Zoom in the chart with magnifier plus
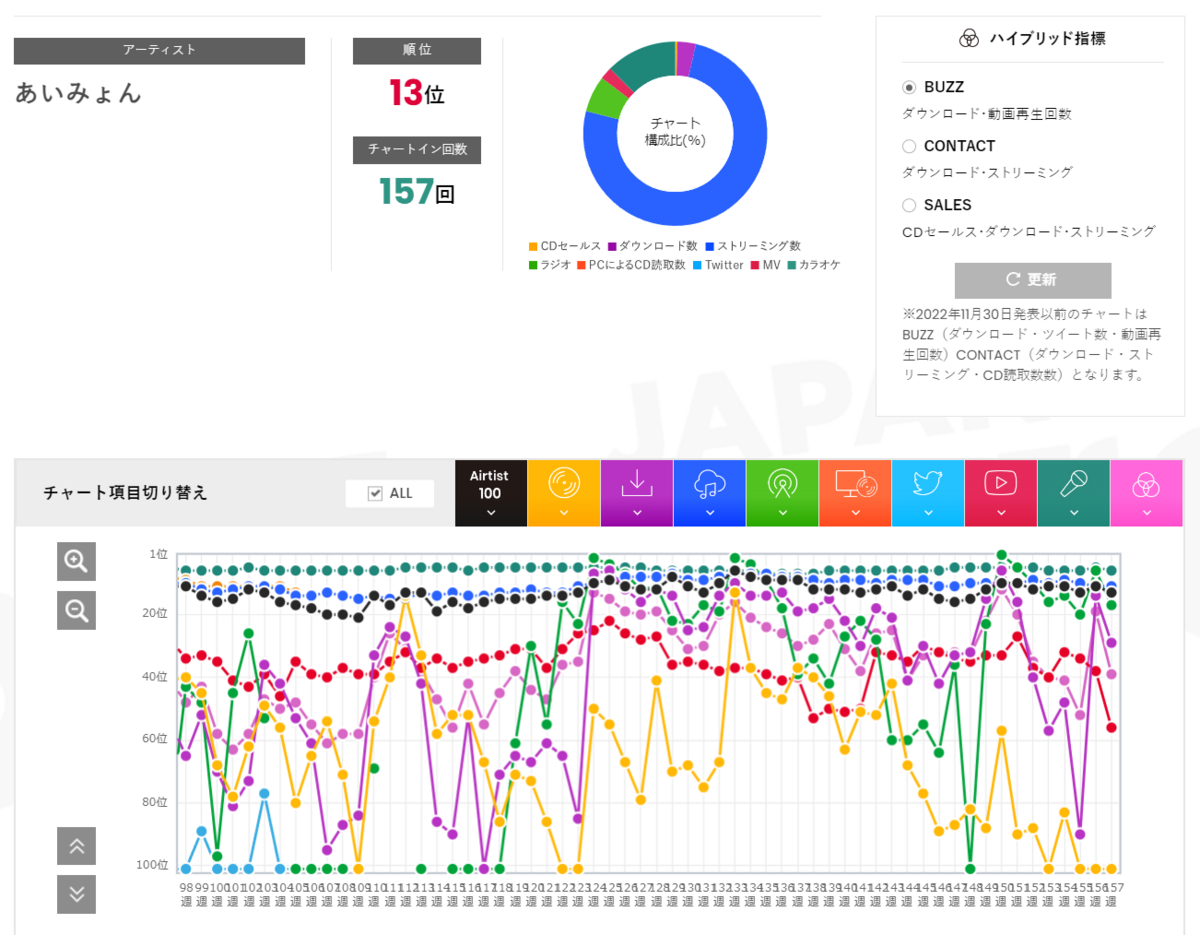The height and width of the screenshot is (935, 1200). (76, 561)
